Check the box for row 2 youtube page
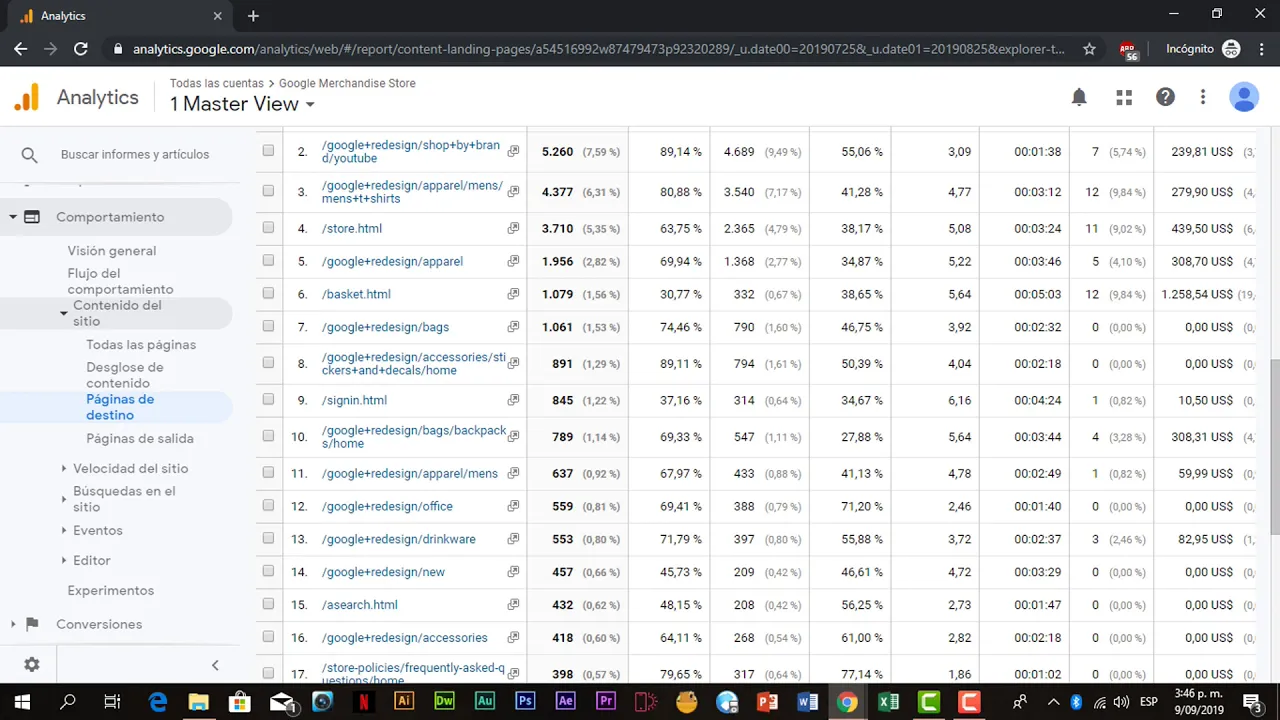This screenshot has width=1280, height=720. tap(268, 151)
